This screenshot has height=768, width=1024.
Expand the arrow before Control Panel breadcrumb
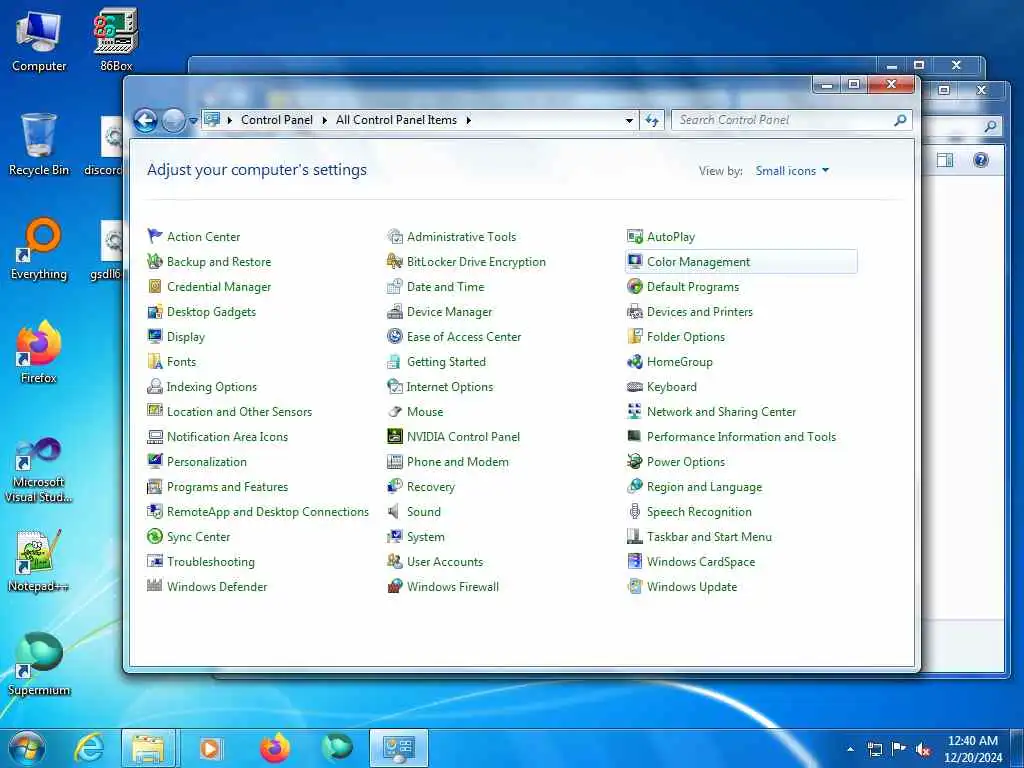coord(229,120)
